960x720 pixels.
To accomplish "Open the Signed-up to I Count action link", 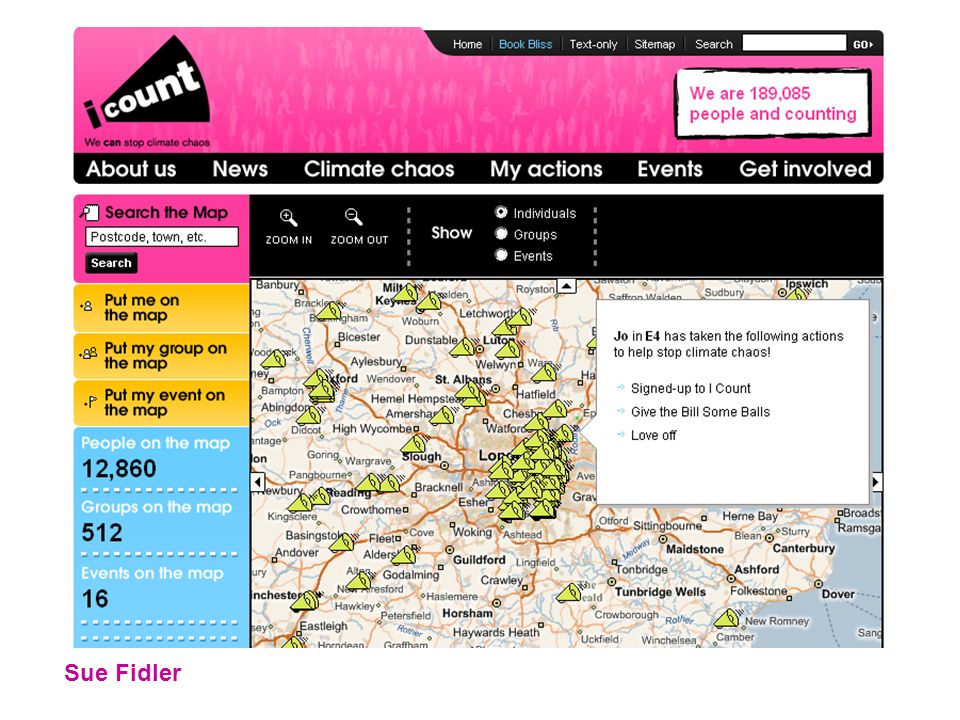I will pyautogui.click(x=691, y=388).
